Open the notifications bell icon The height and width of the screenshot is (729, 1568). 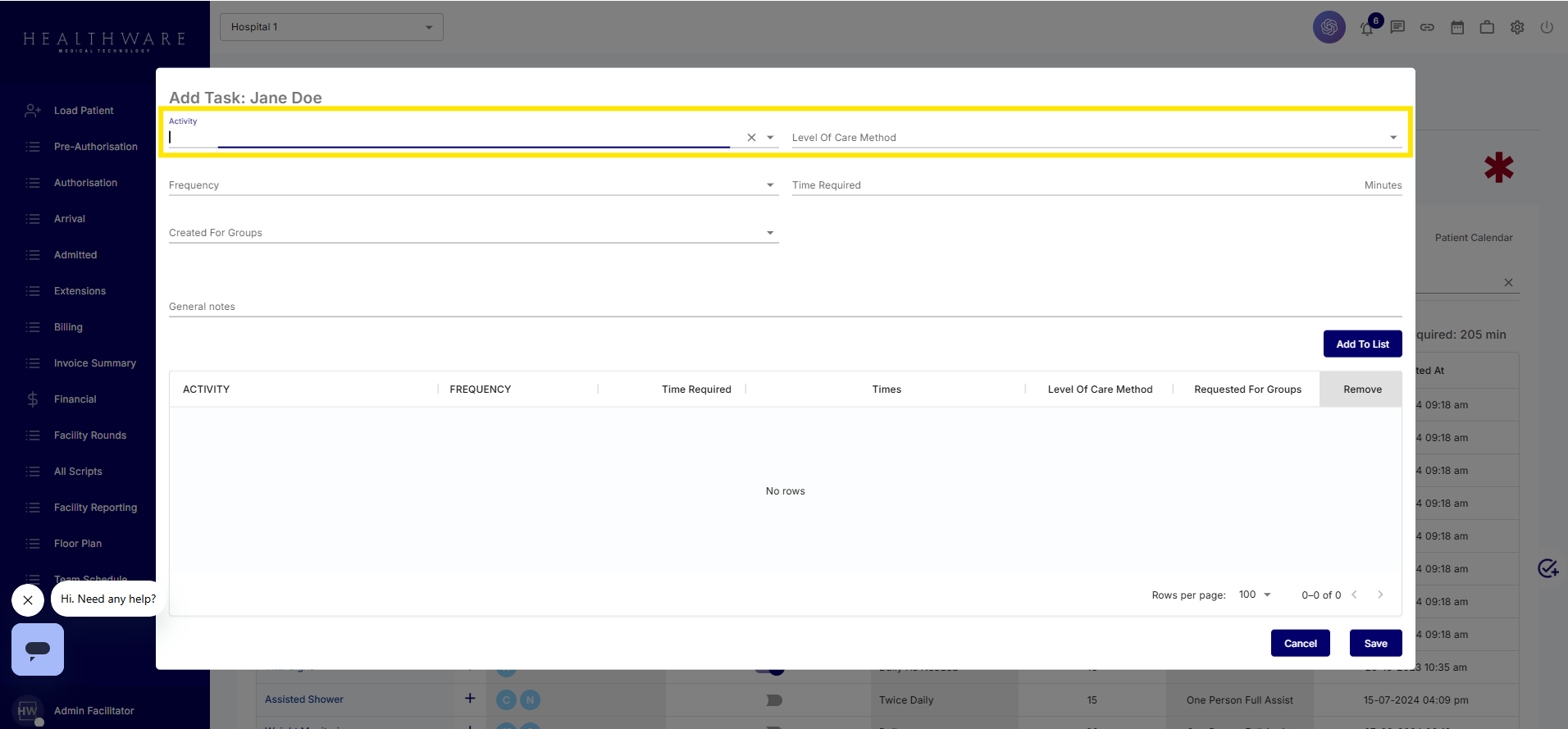tap(1367, 28)
